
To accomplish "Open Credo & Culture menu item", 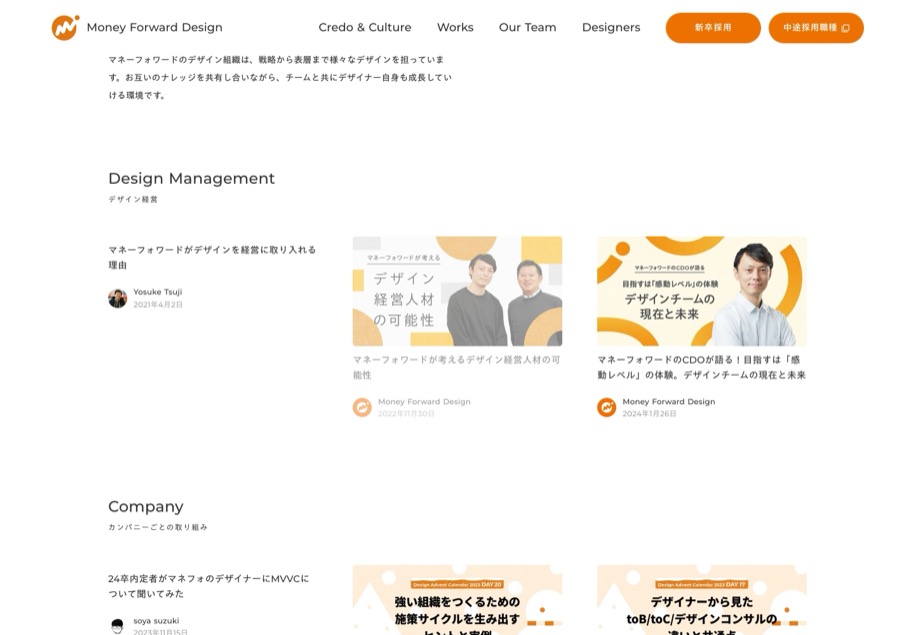I will coord(365,27).
